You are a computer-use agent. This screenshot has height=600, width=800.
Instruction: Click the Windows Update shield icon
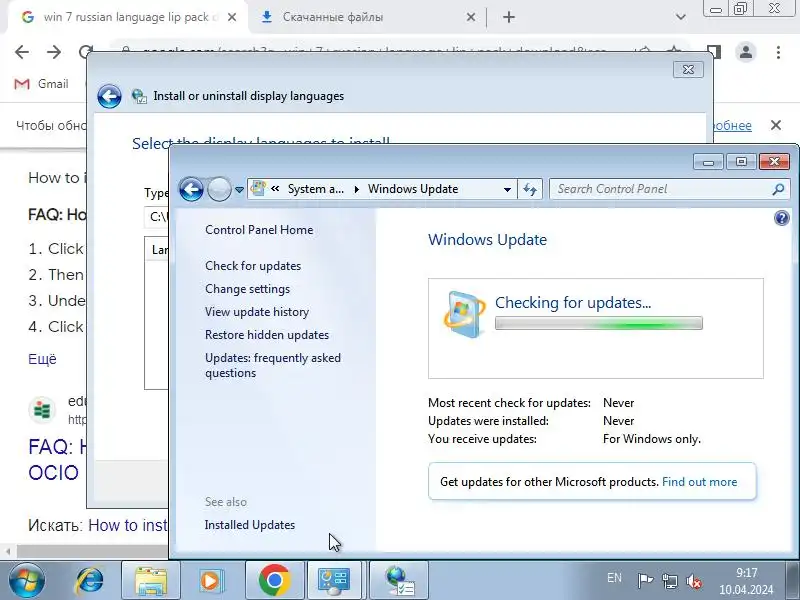tap(464, 314)
